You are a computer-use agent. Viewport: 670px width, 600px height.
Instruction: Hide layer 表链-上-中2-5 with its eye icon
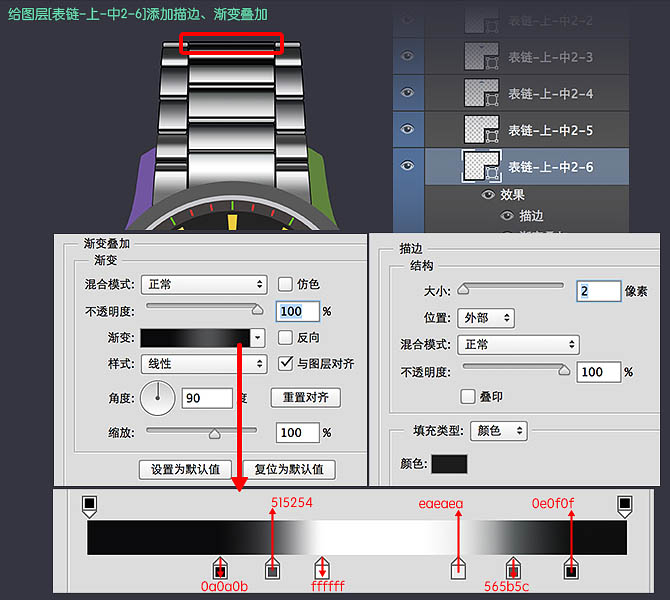(x=407, y=129)
